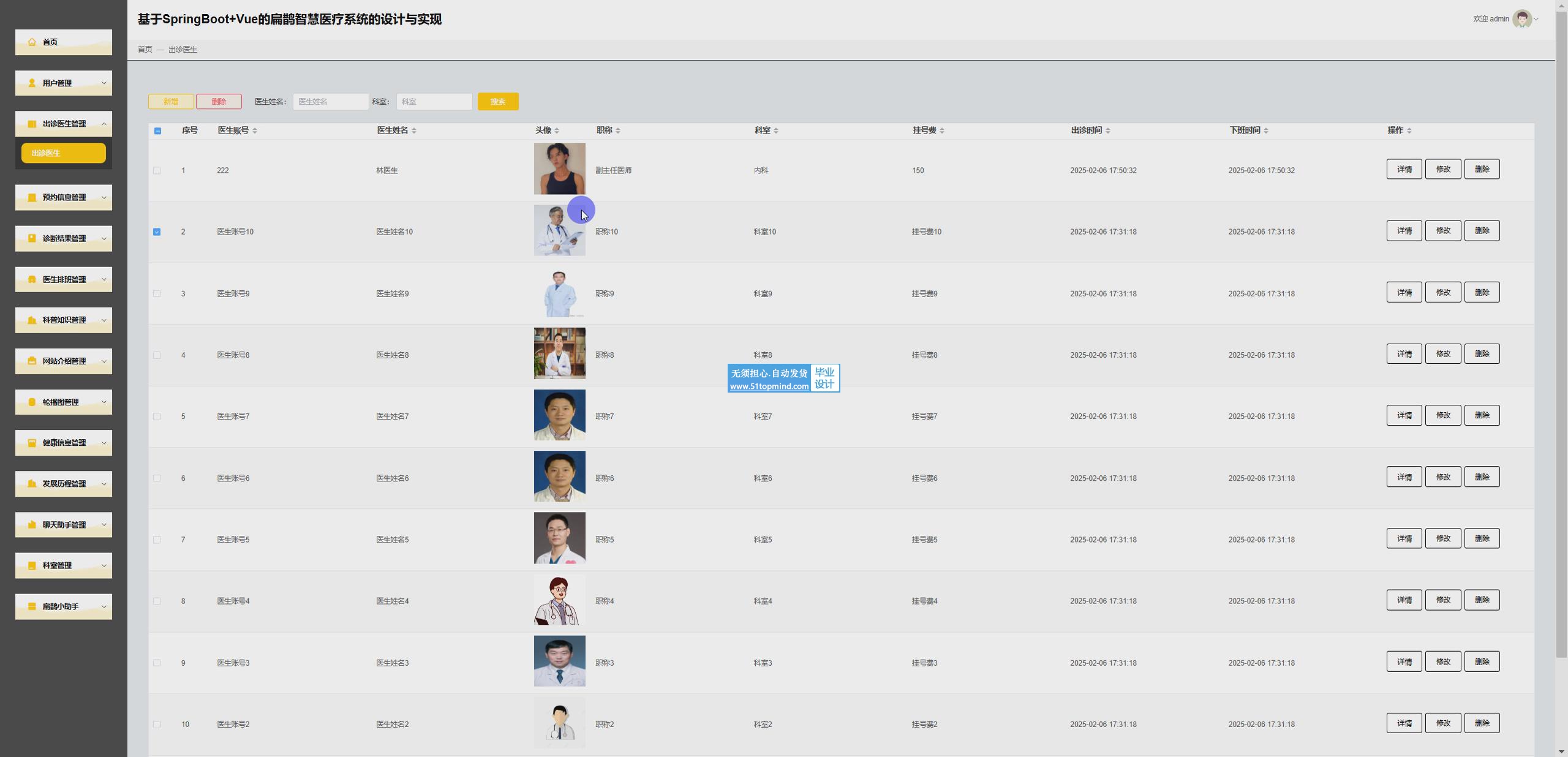Click 详情 button for 林医生

[1403, 170]
